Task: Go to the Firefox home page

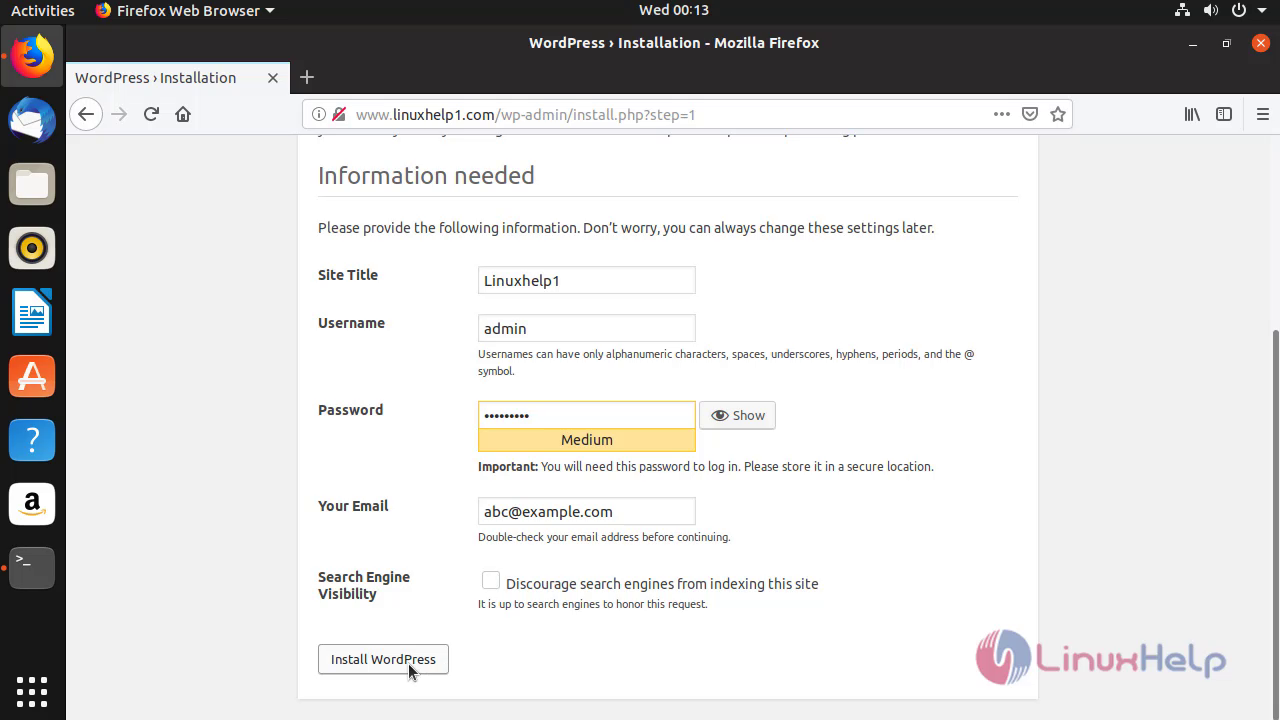Action: 183,114
